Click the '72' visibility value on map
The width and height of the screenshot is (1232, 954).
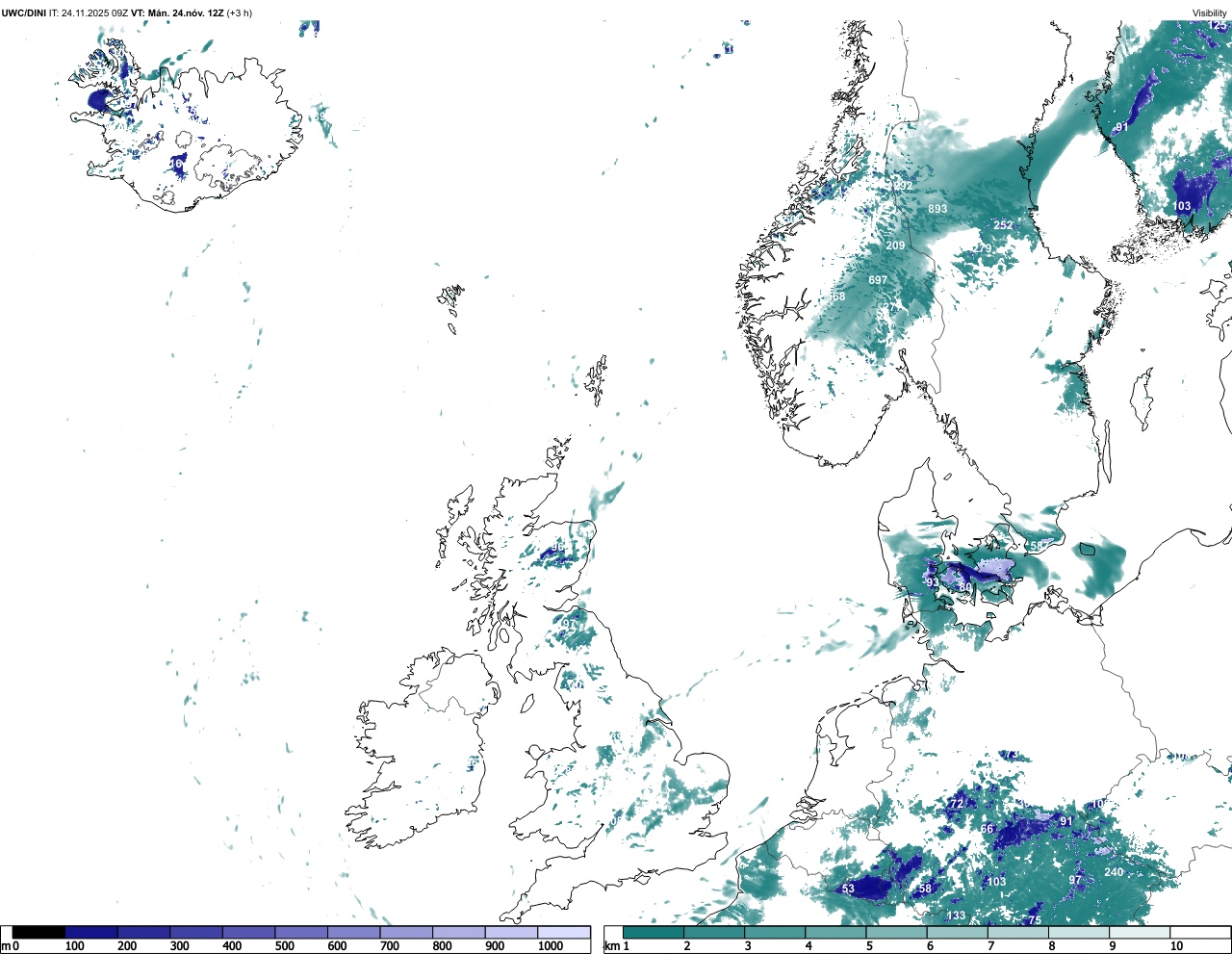[x=957, y=804]
